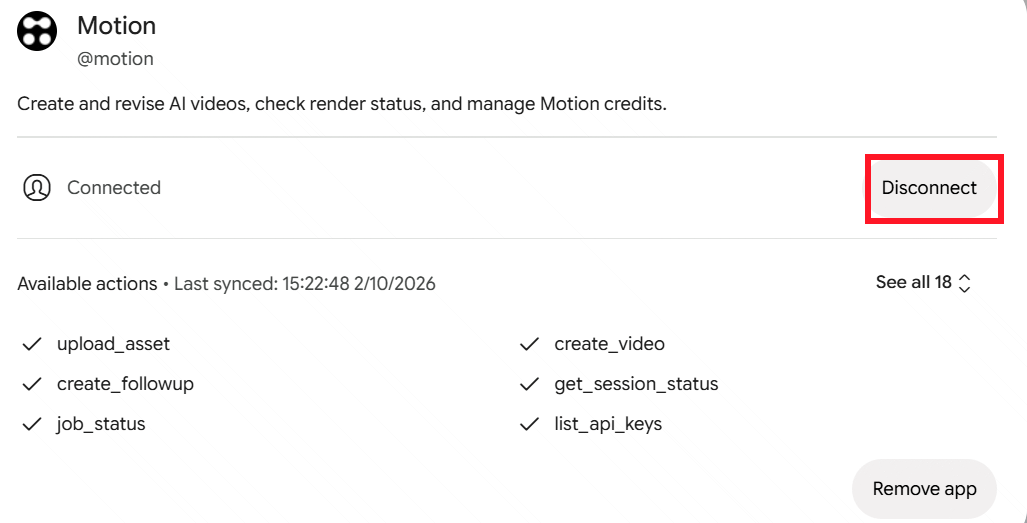Click the Connected status label
Image resolution: width=1027 pixels, height=523 pixels.
point(114,188)
